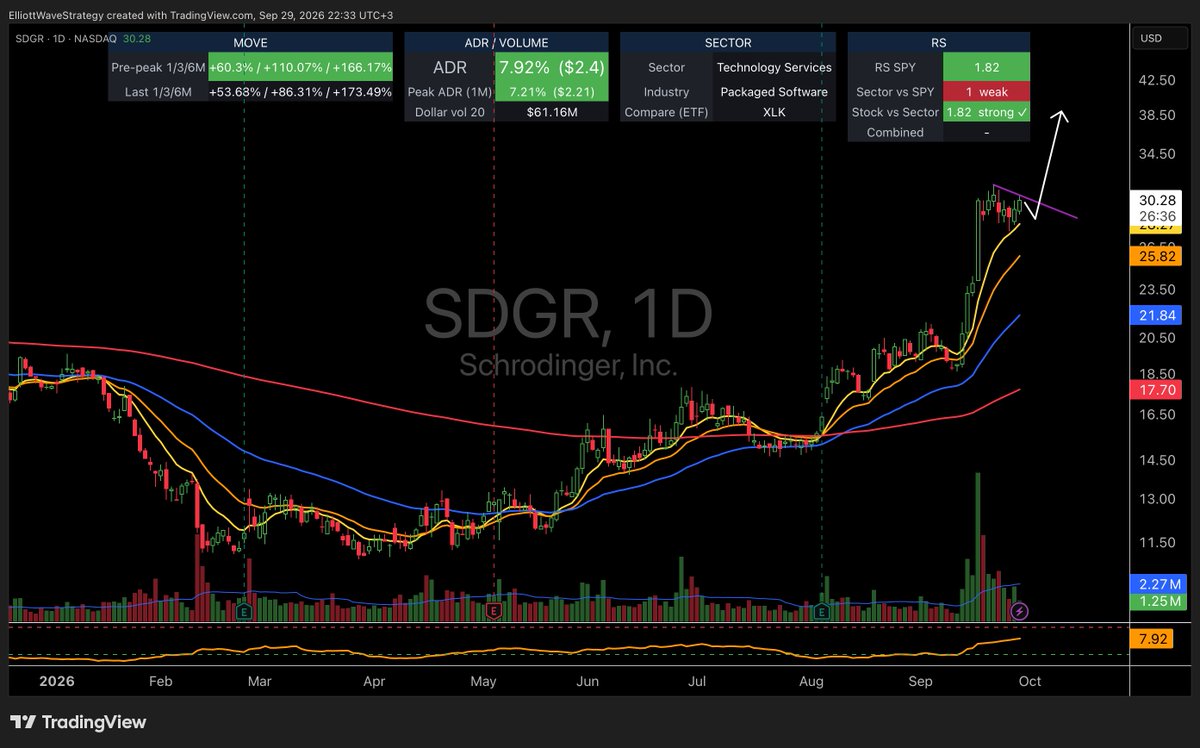Click the RS SPY row label
Image resolution: width=1200 pixels, height=748 pixels.
pos(895,67)
